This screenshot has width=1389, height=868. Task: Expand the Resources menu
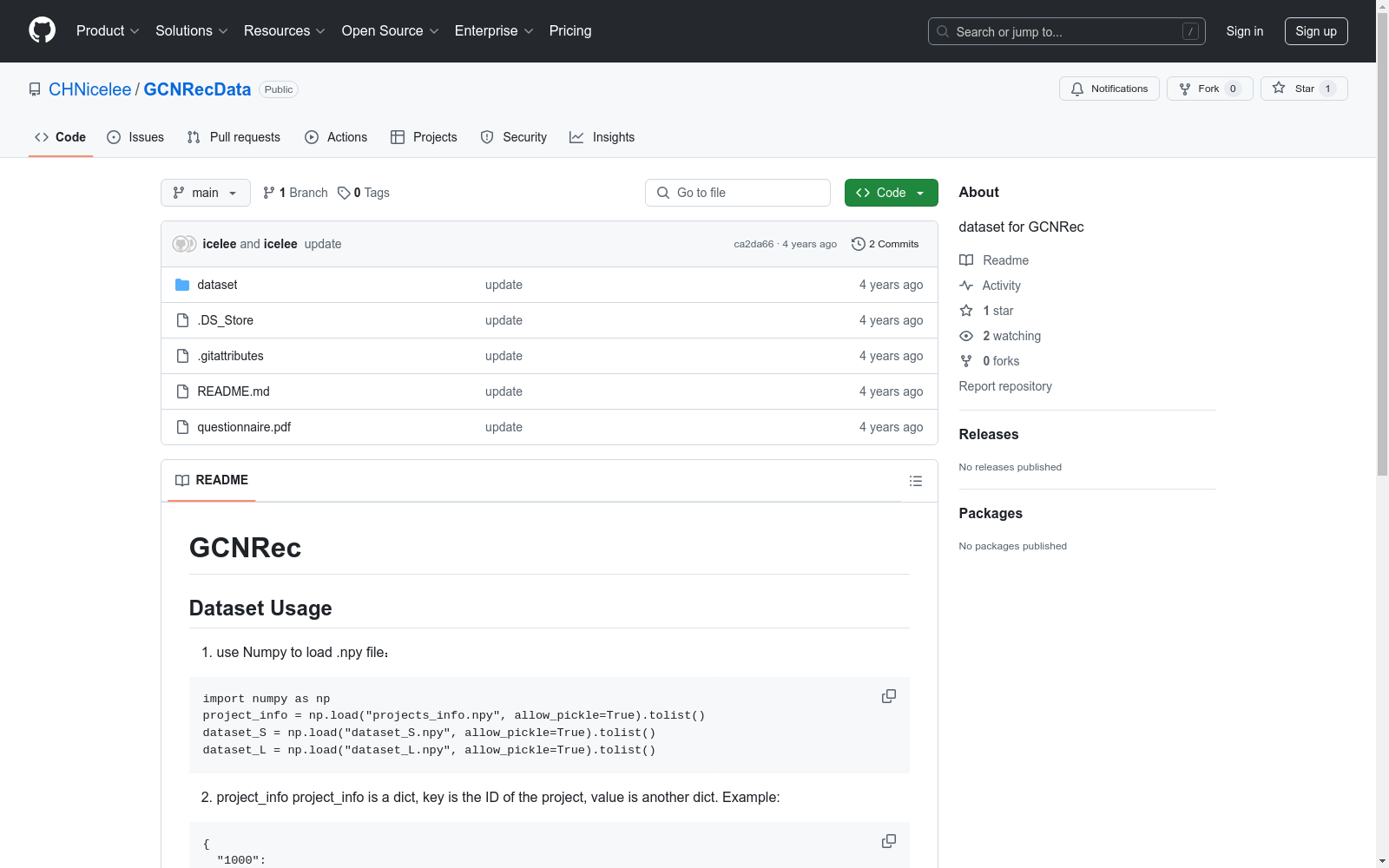point(285,31)
